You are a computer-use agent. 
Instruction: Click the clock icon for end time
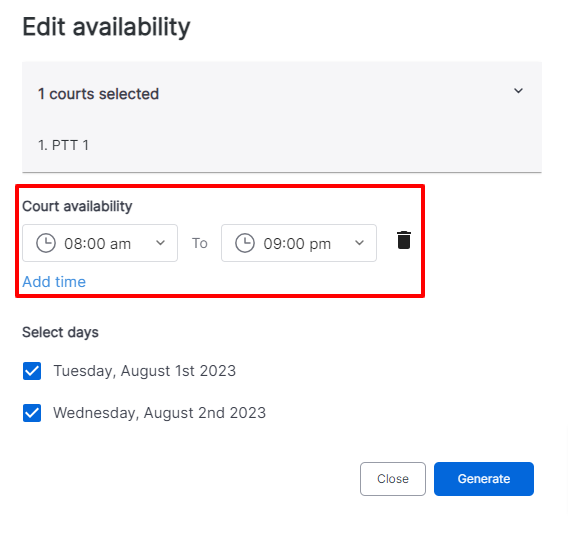tap(245, 243)
